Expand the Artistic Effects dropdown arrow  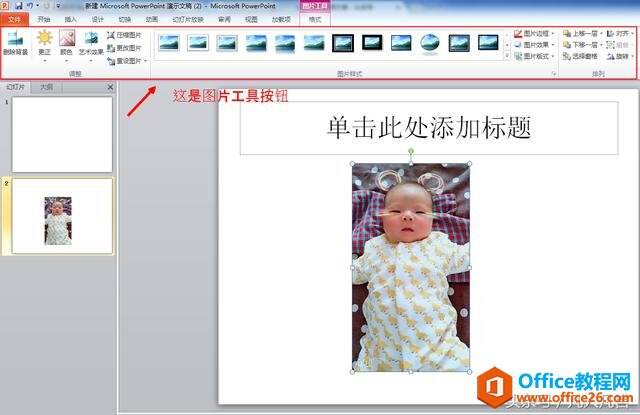point(91,61)
